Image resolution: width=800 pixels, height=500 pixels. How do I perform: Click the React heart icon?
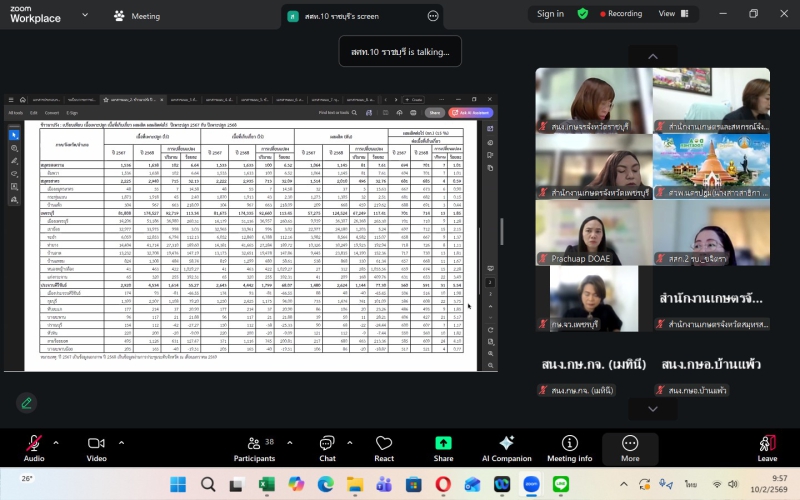pyautogui.click(x=384, y=443)
